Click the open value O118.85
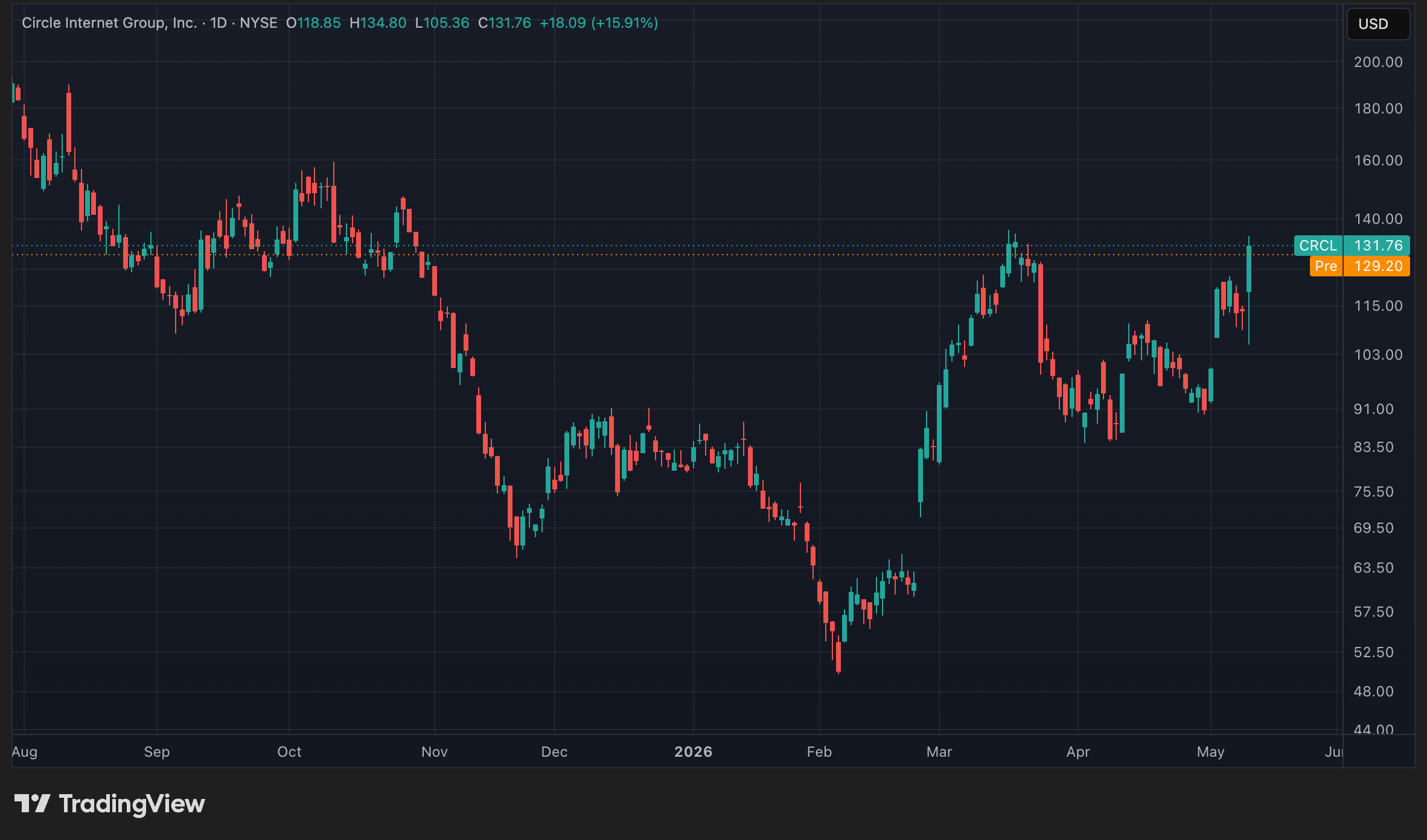This screenshot has width=1427, height=840. [x=313, y=23]
